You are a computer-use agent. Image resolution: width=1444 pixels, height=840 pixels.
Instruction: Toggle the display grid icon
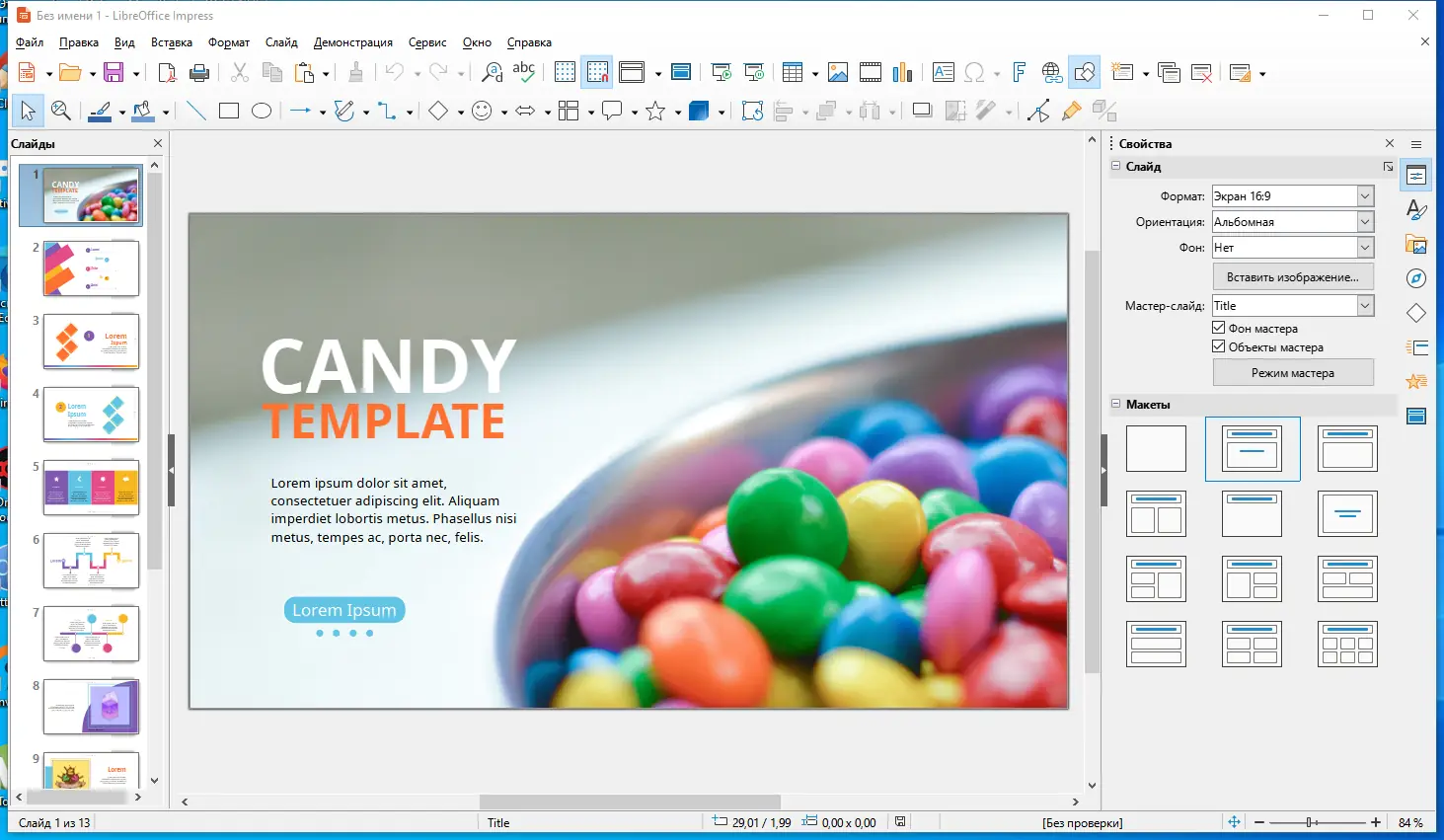click(x=565, y=72)
